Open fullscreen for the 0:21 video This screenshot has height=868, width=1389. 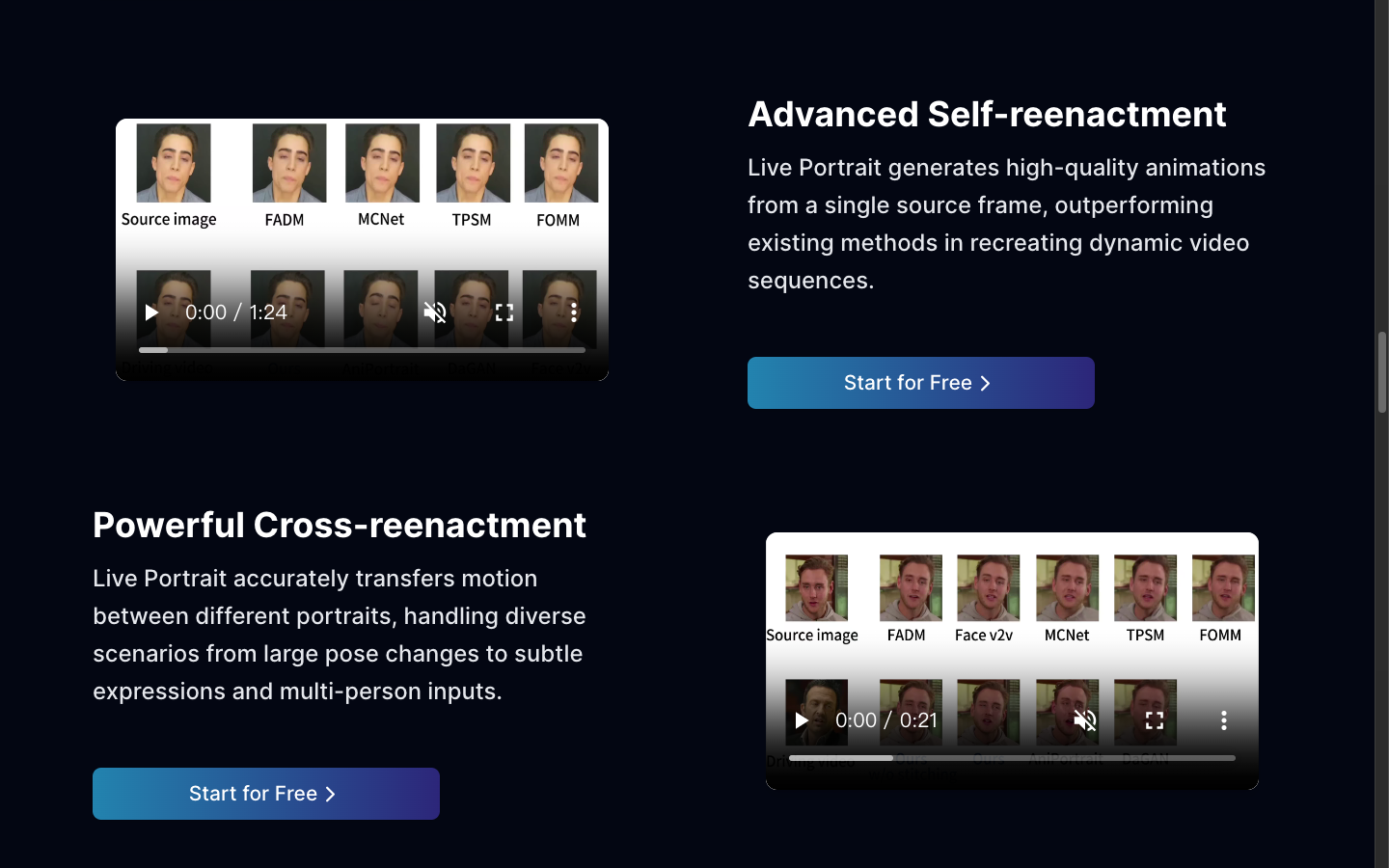tap(1155, 720)
